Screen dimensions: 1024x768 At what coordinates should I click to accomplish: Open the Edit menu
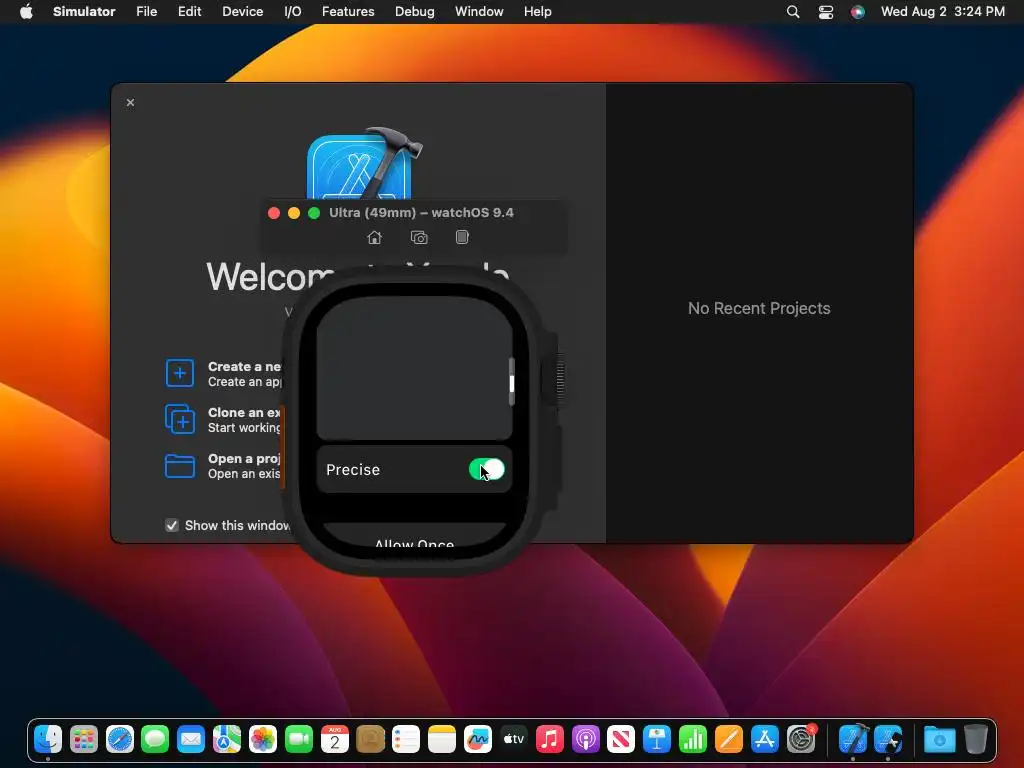point(189,12)
